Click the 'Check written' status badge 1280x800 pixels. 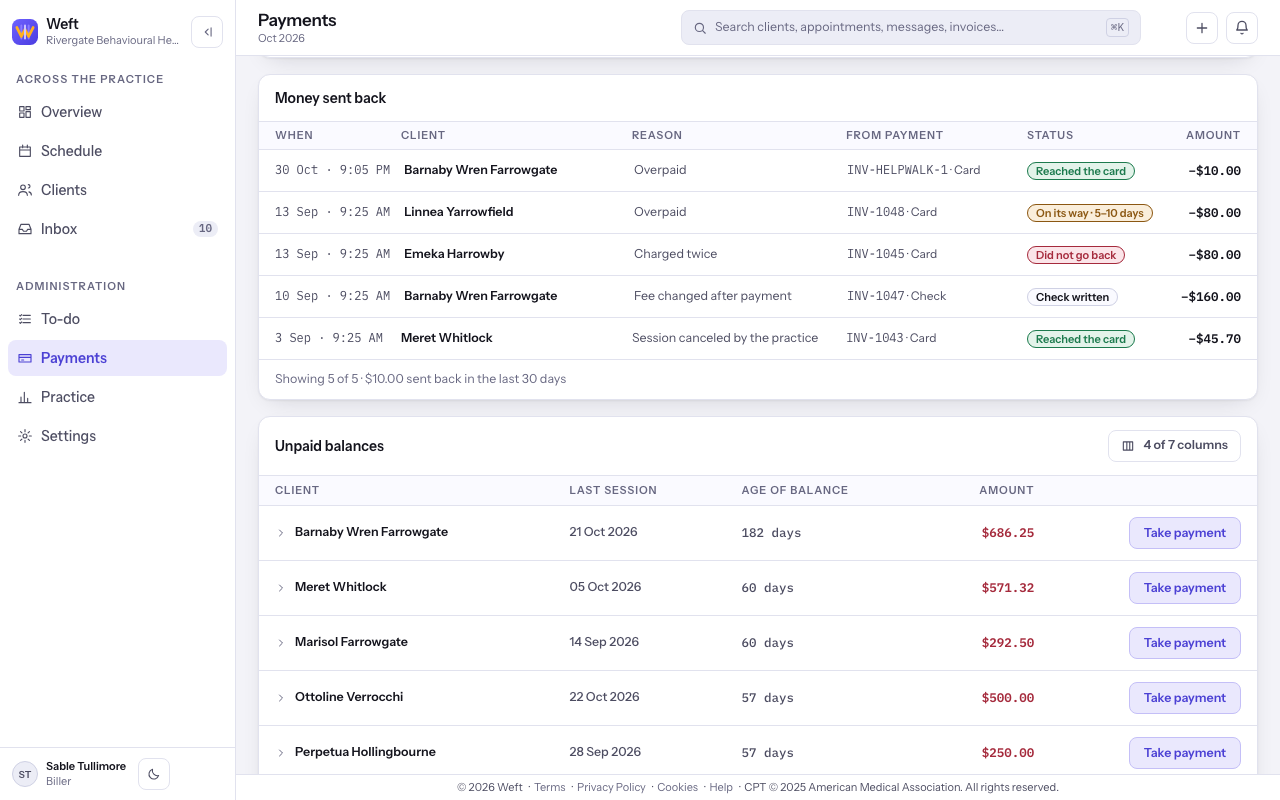pos(1072,297)
